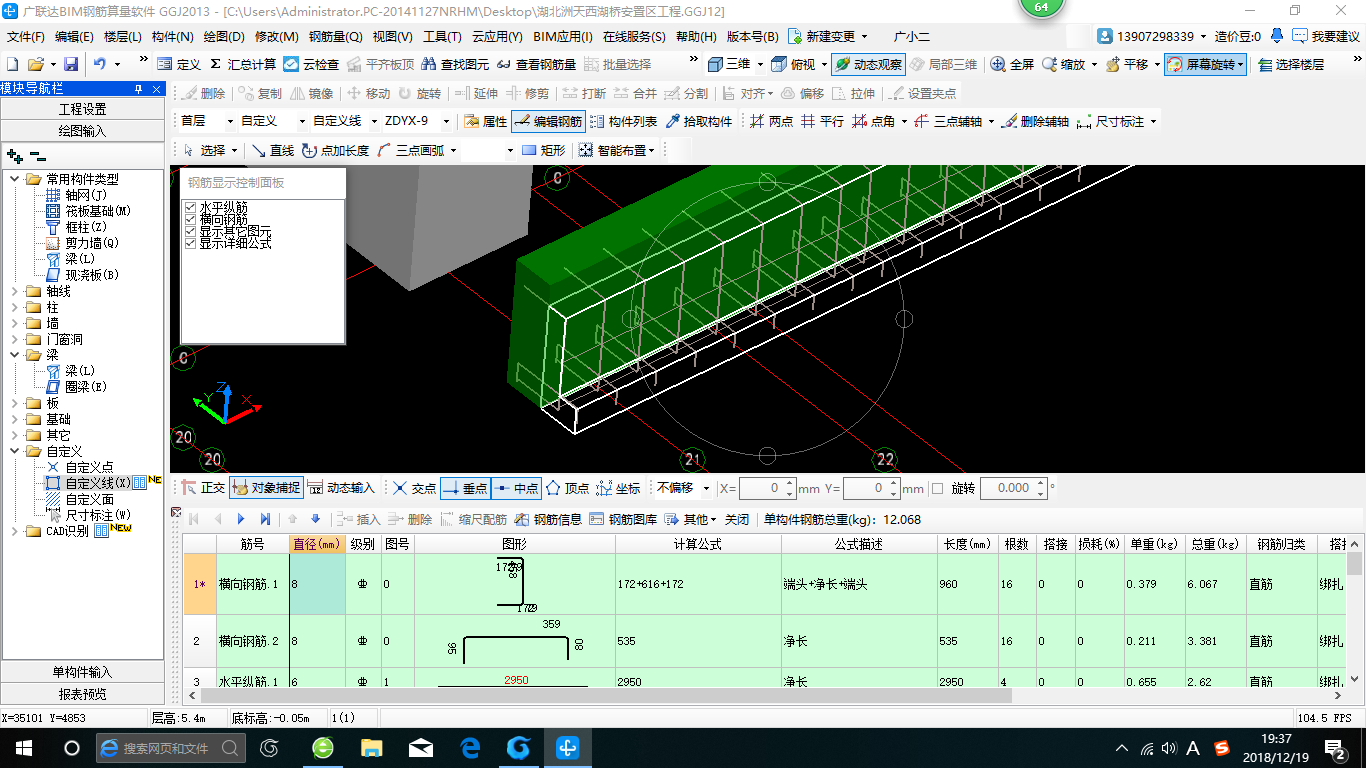Select the 移动 move tool
Screen dimensions: 1366x768
click(367, 93)
